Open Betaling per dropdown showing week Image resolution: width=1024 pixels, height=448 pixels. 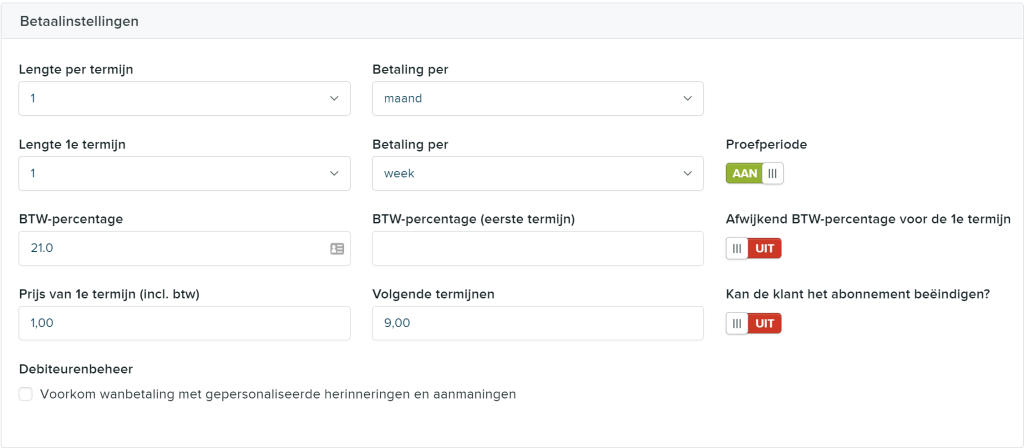[537, 174]
